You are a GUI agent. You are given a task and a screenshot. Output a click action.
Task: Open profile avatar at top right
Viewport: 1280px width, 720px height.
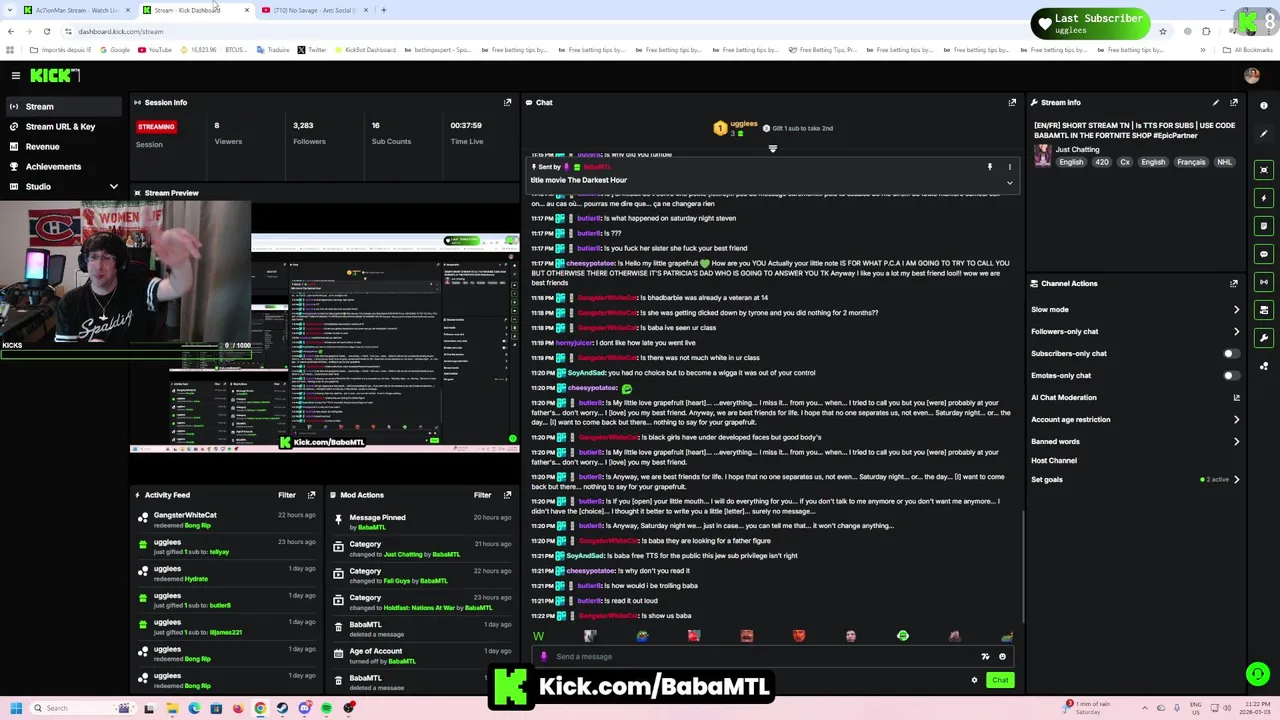coord(1251,76)
